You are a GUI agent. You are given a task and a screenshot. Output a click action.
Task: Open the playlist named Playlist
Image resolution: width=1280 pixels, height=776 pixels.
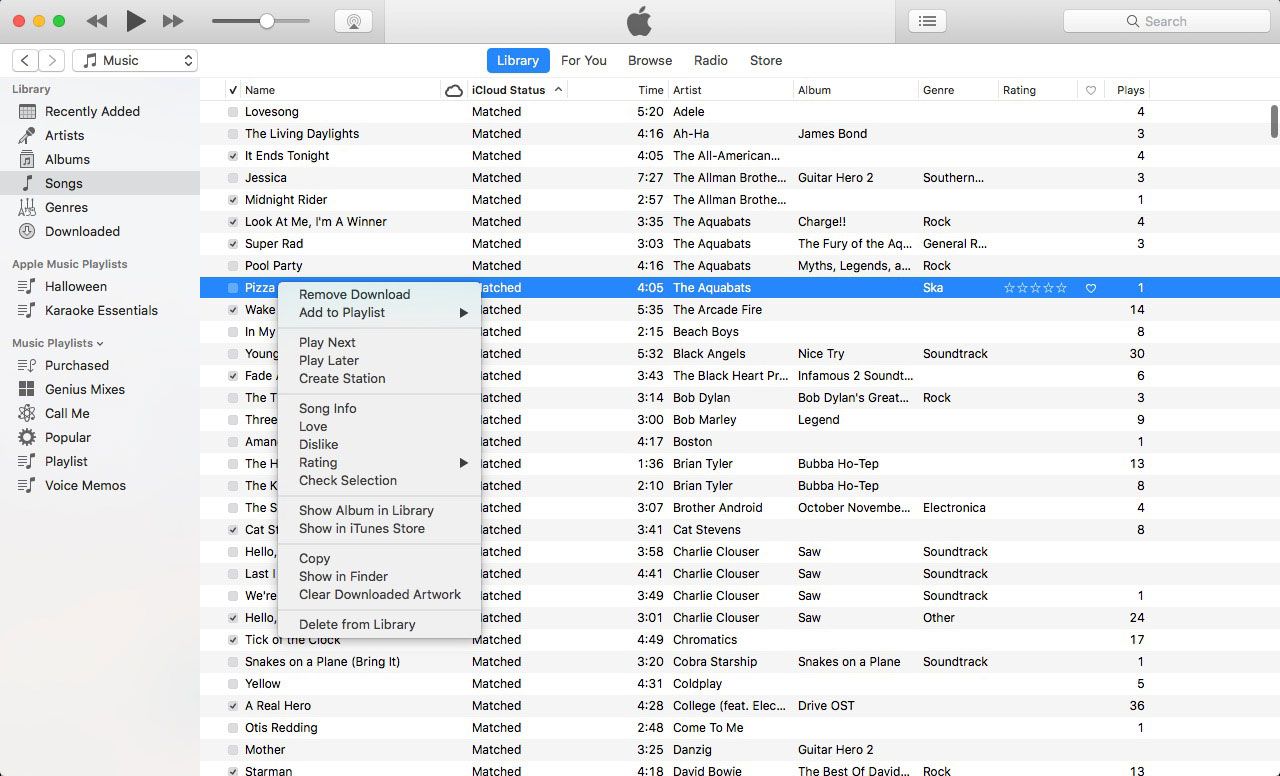pos(66,462)
